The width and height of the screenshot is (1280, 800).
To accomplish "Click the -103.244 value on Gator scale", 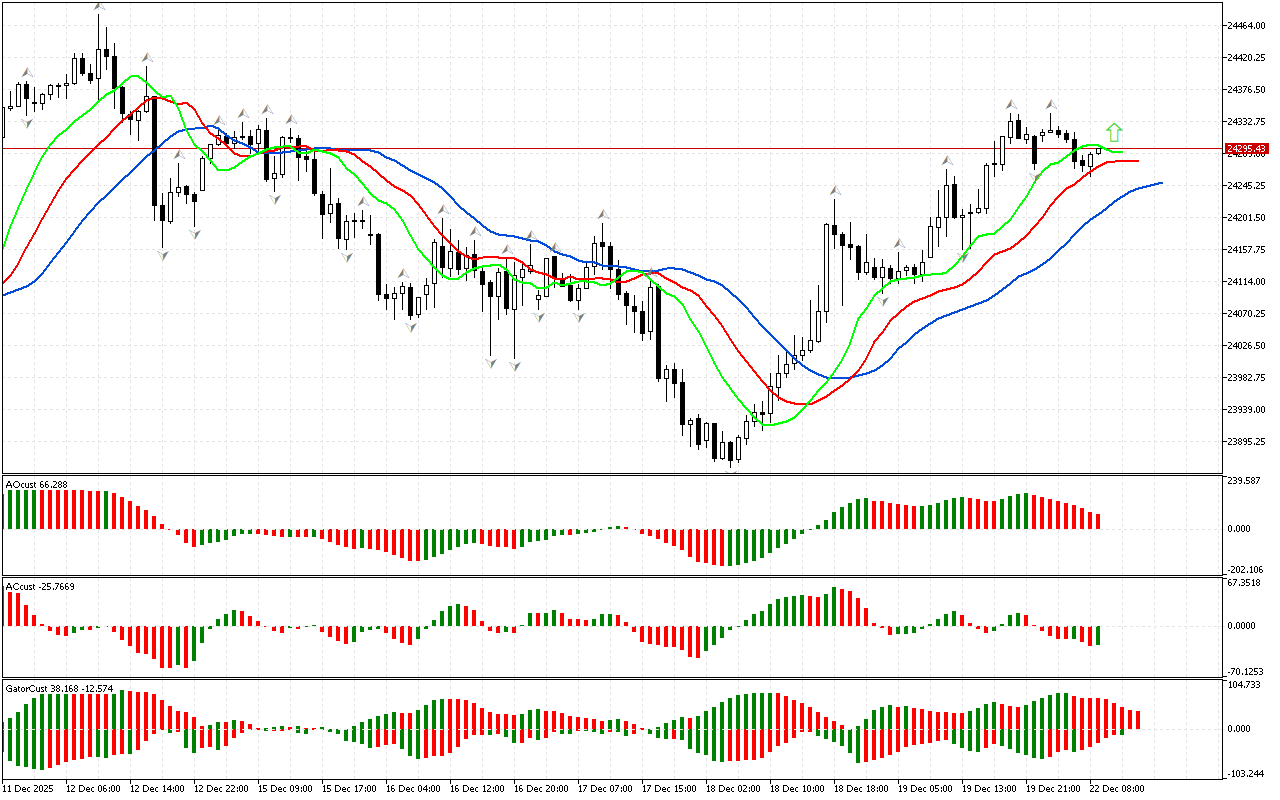I will 1245,774.
